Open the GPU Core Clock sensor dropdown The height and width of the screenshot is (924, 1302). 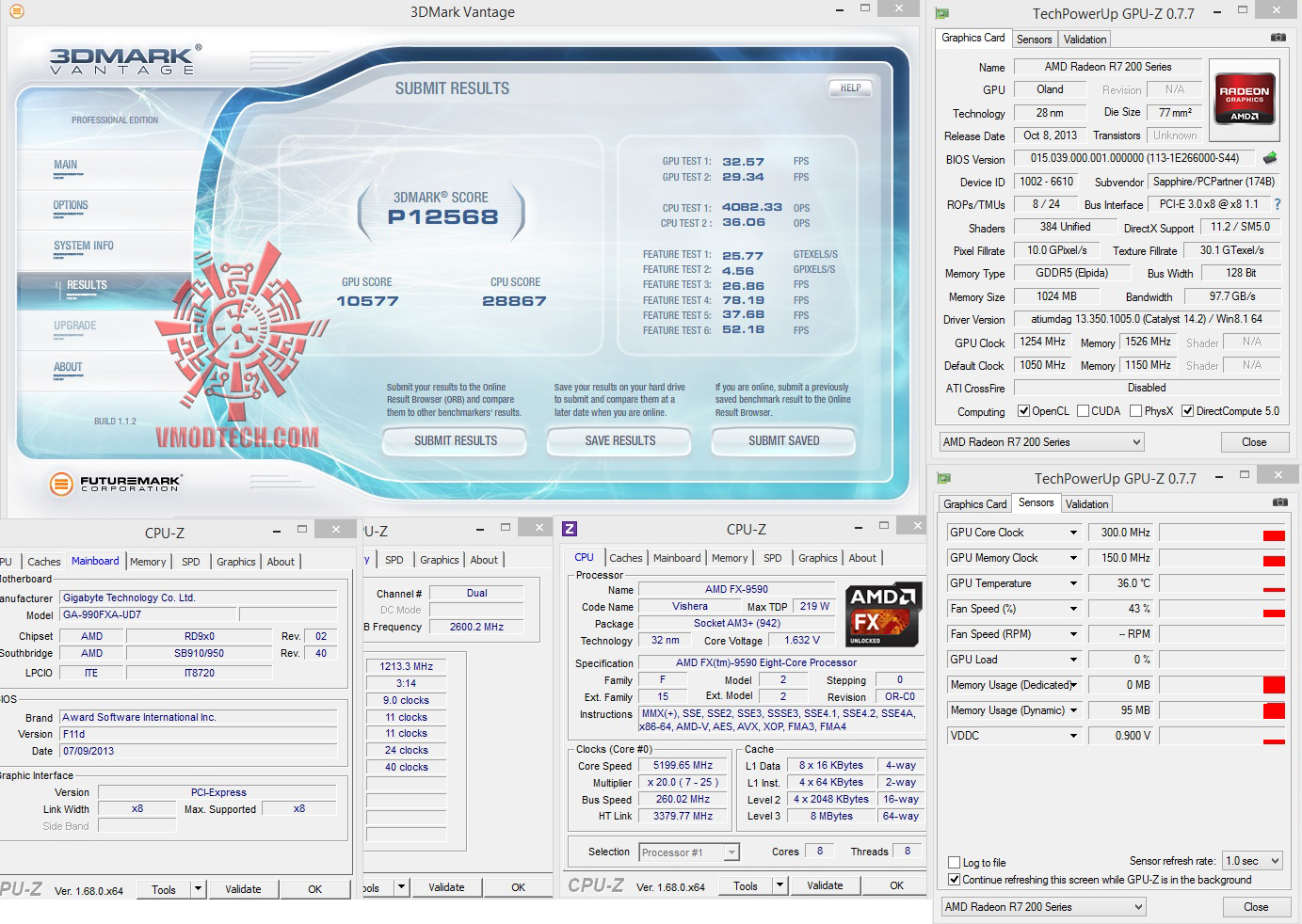coord(1072,533)
